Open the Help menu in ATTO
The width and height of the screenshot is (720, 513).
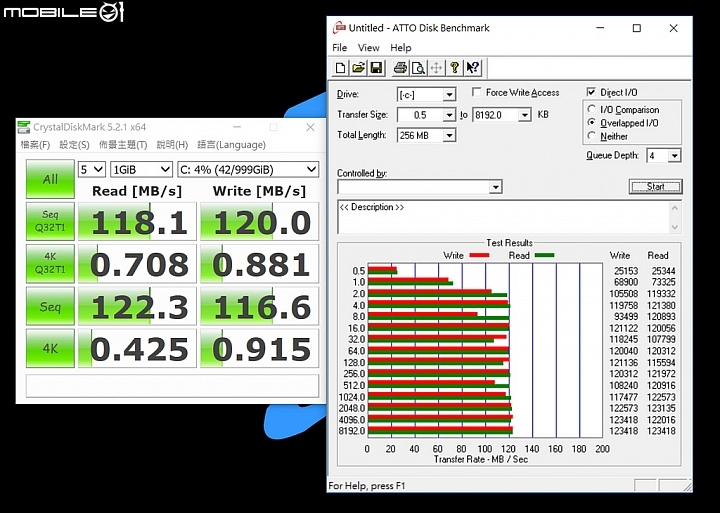coord(400,48)
